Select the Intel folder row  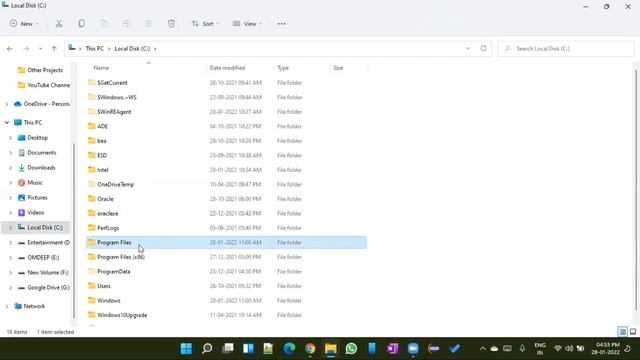(227, 170)
